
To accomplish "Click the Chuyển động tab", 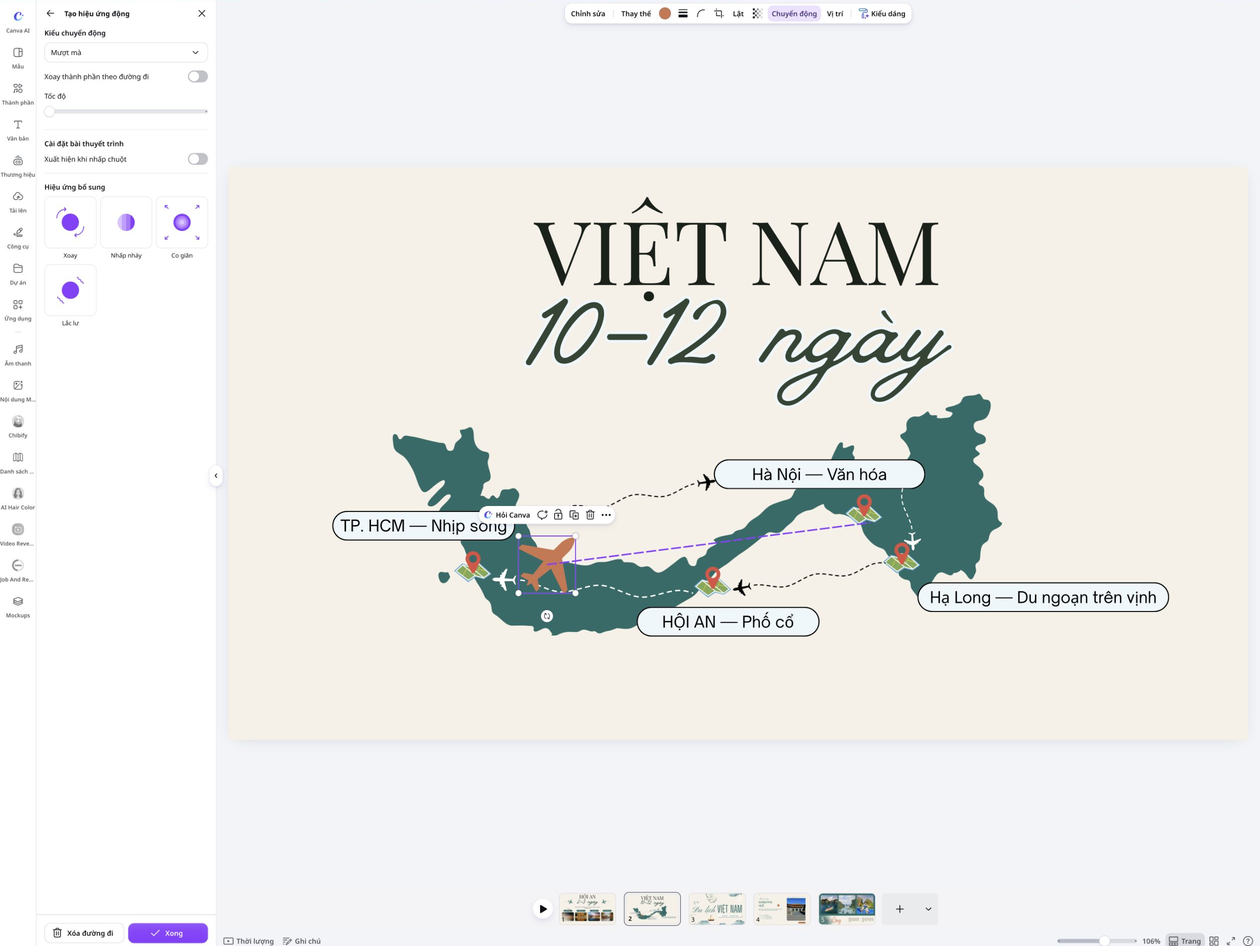I will 794,14.
